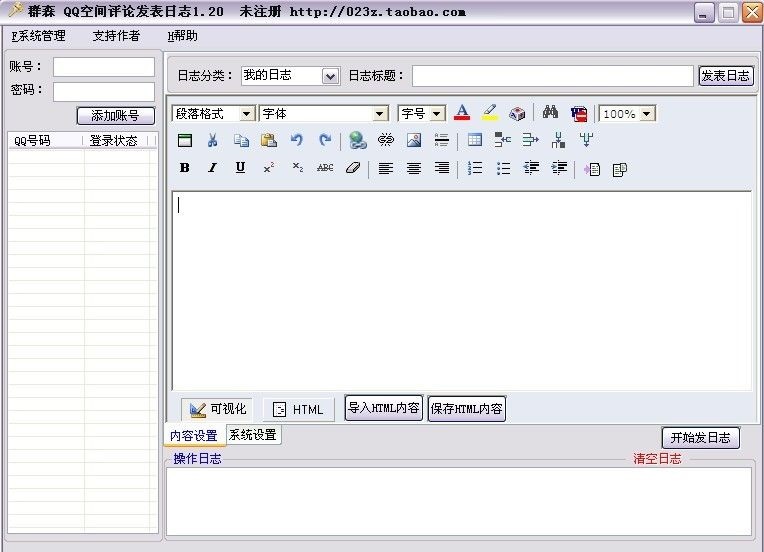Click the scissors Cut icon
The width and height of the screenshot is (764, 552).
212,140
